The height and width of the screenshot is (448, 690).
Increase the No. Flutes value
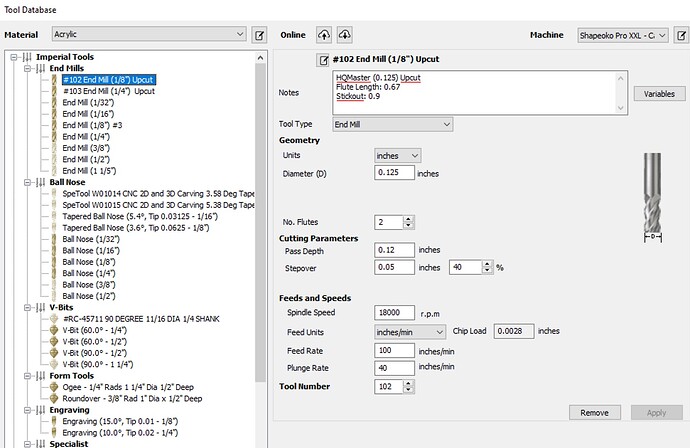[x=408, y=219]
